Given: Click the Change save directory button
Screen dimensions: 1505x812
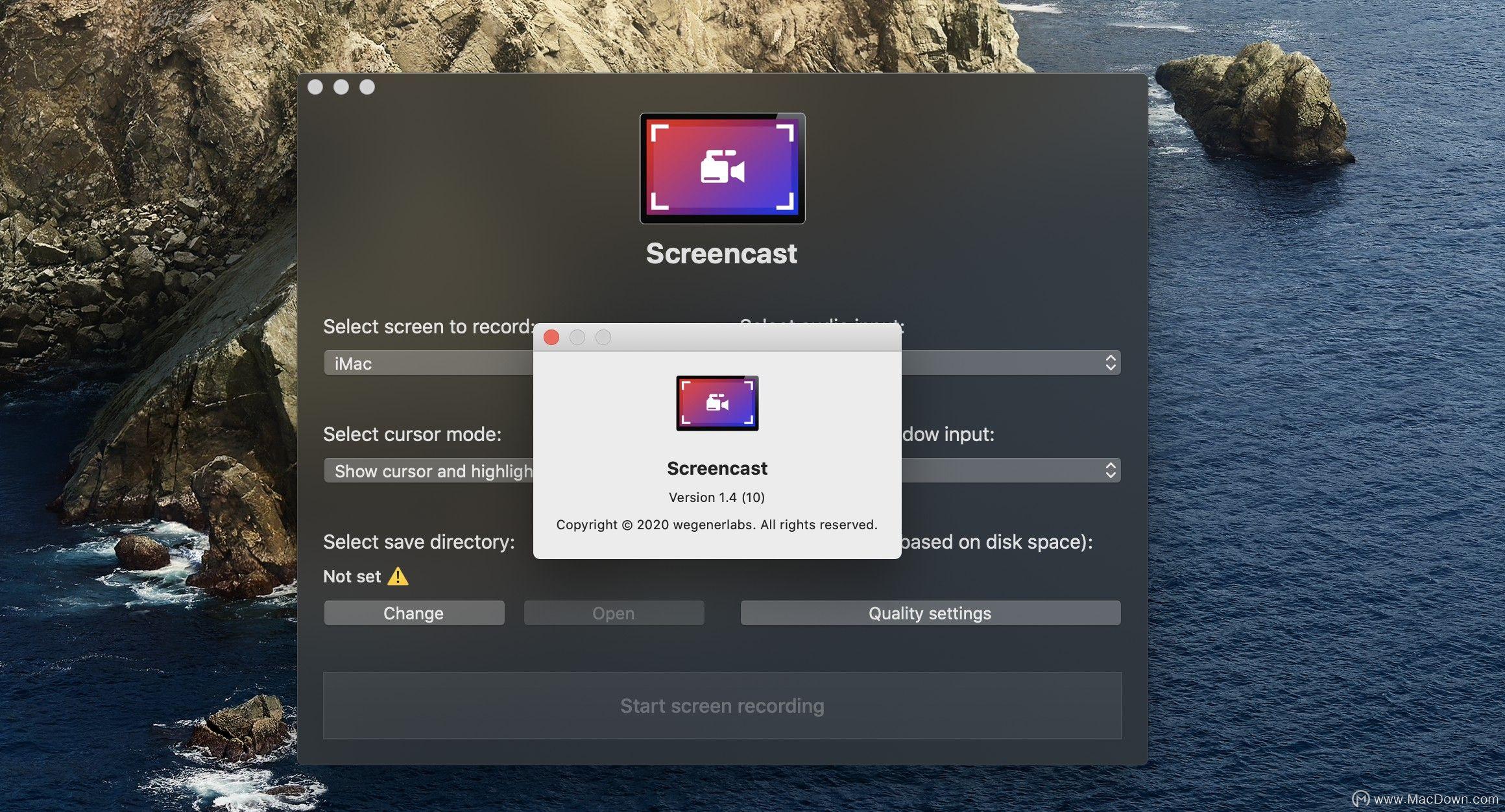Looking at the screenshot, I should pyautogui.click(x=413, y=613).
